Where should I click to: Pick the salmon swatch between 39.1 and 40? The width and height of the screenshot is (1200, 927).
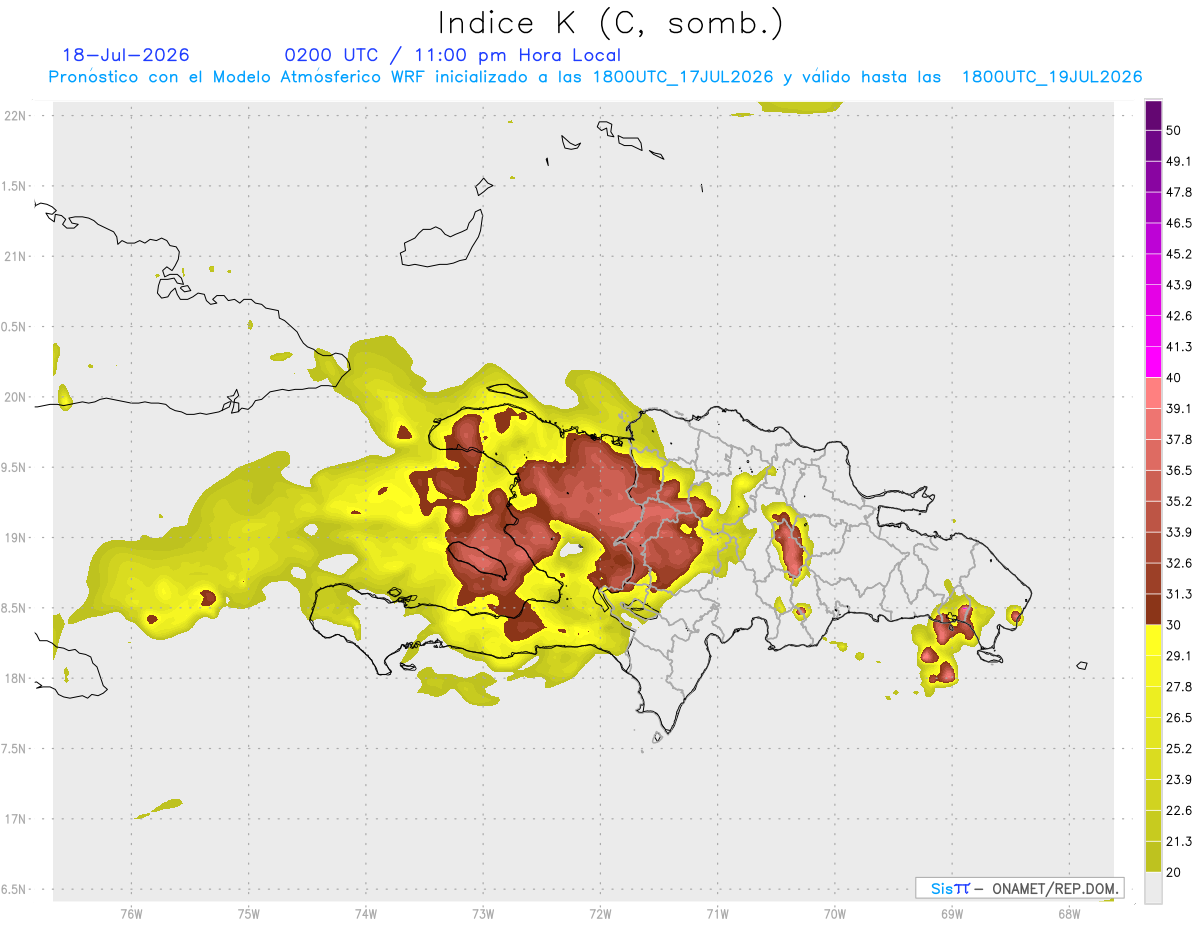coord(1153,393)
